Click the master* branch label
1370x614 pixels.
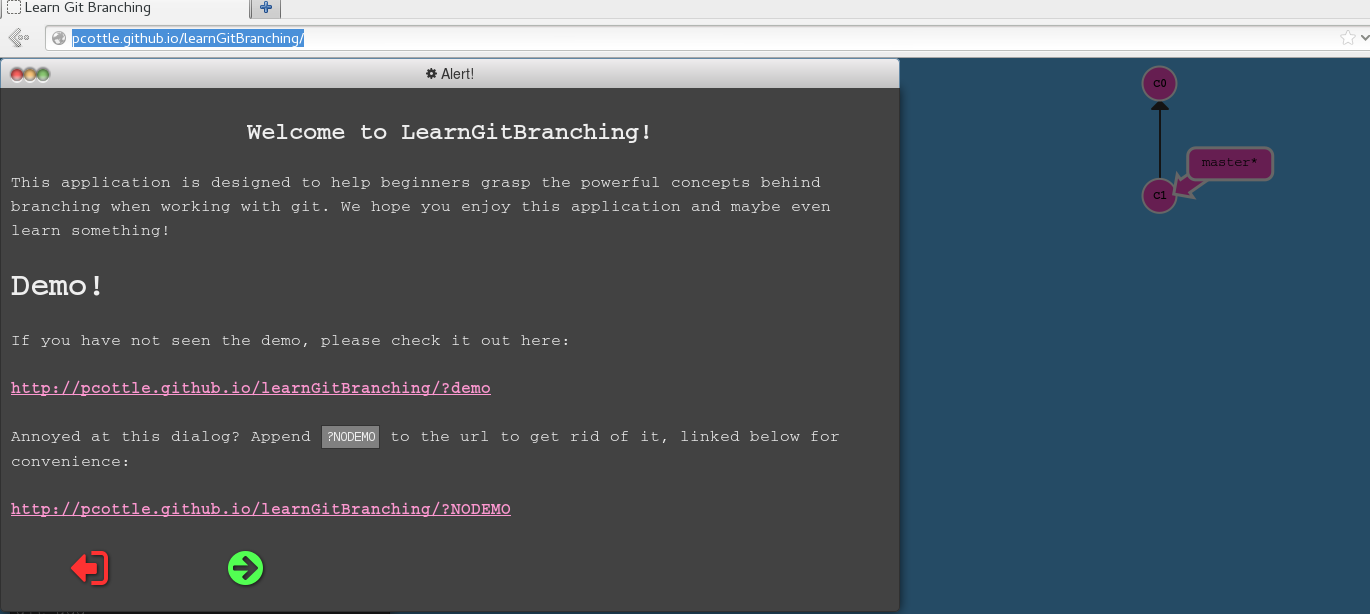(1230, 163)
